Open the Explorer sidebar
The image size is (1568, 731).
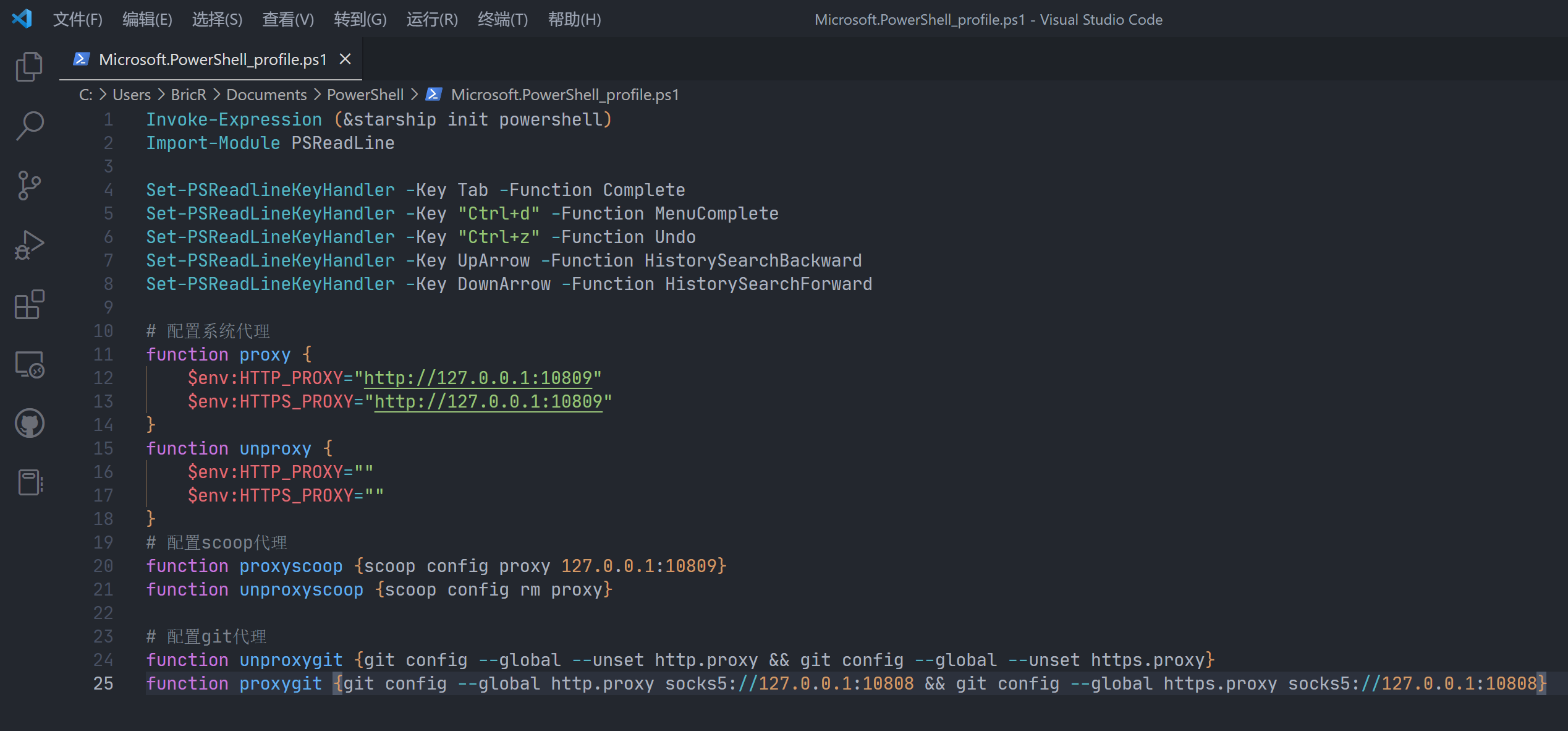pos(28,66)
